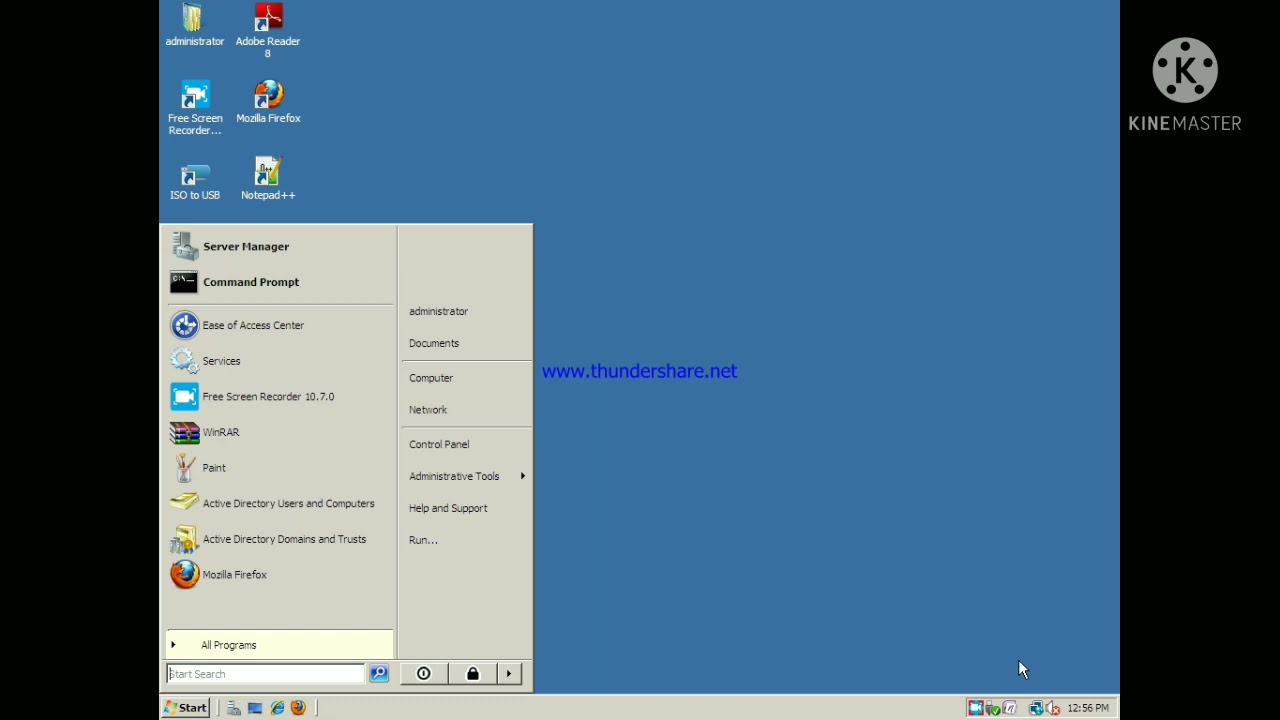Launch Command Prompt from Start menu
1280x720 pixels.
click(280, 282)
